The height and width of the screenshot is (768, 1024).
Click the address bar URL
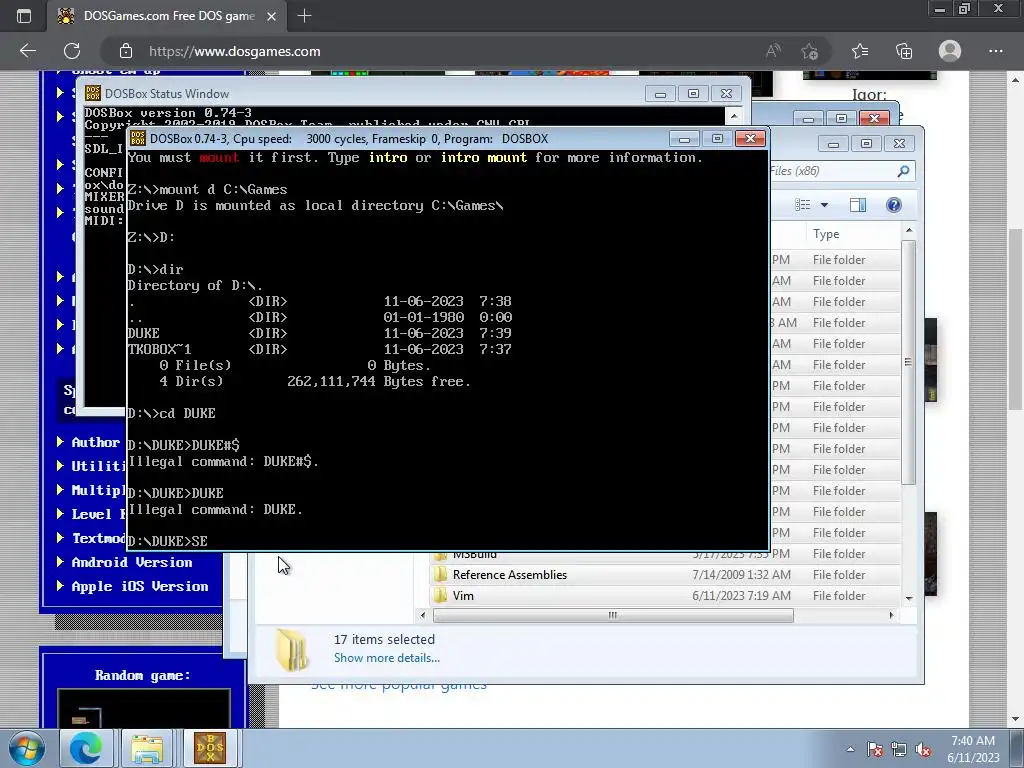234,52
